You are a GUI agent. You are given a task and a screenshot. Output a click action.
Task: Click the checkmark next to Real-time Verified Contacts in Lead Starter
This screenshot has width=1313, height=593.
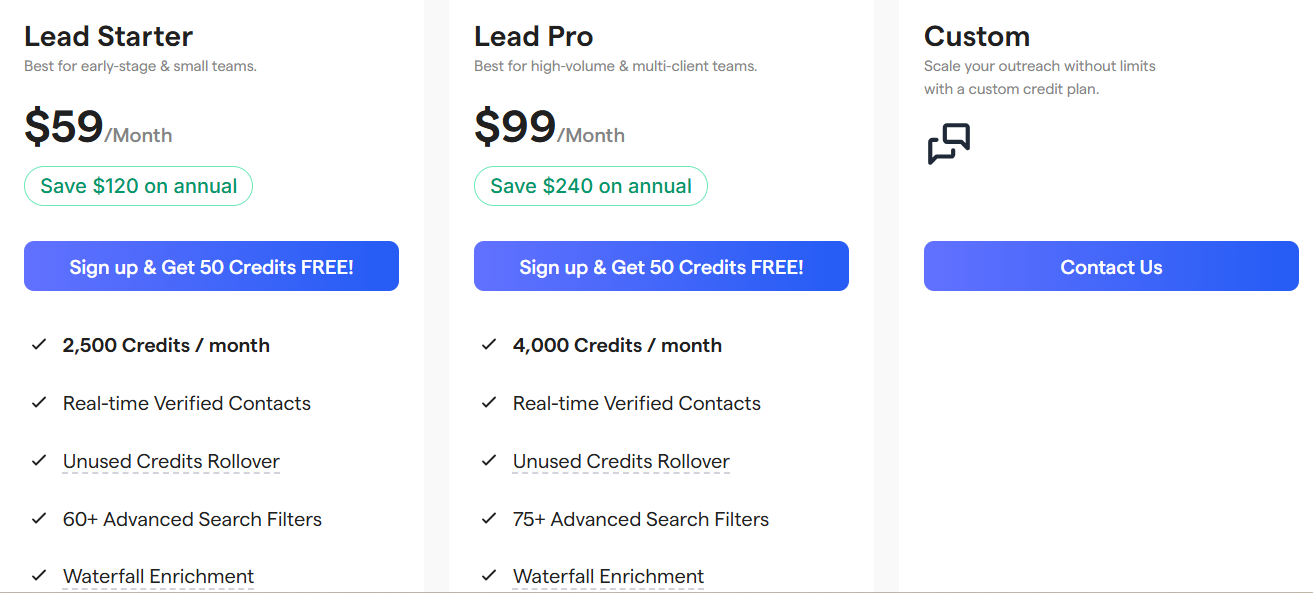[38, 402]
